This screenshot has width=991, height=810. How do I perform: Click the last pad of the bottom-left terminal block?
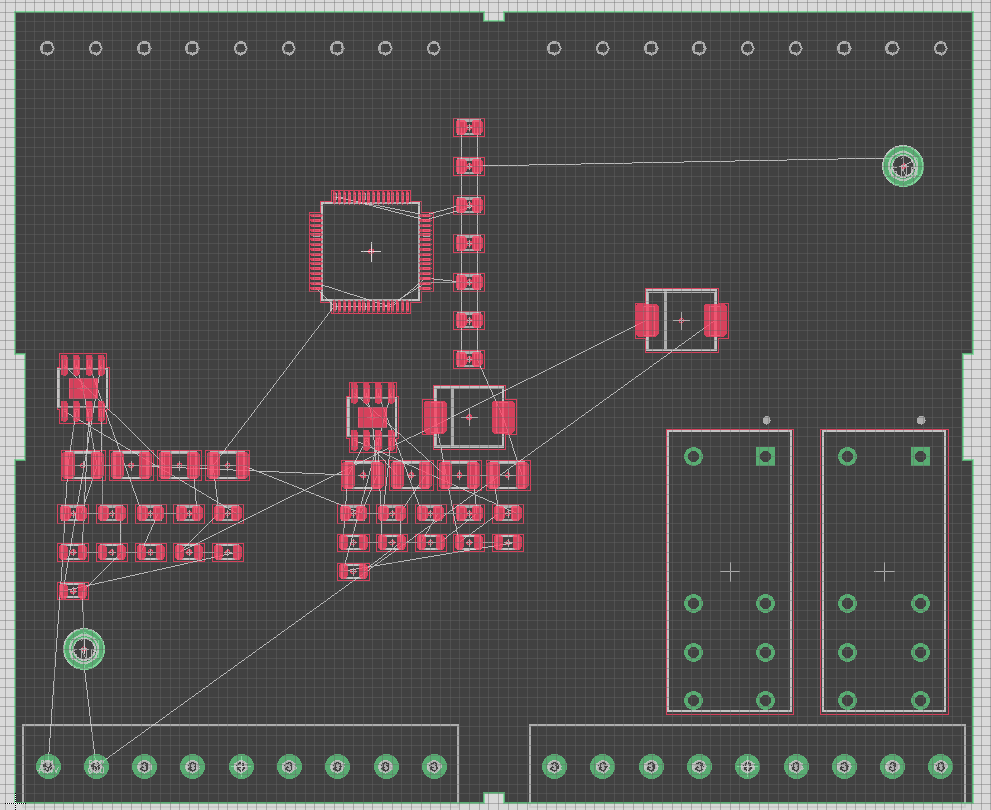pyautogui.click(x=434, y=766)
